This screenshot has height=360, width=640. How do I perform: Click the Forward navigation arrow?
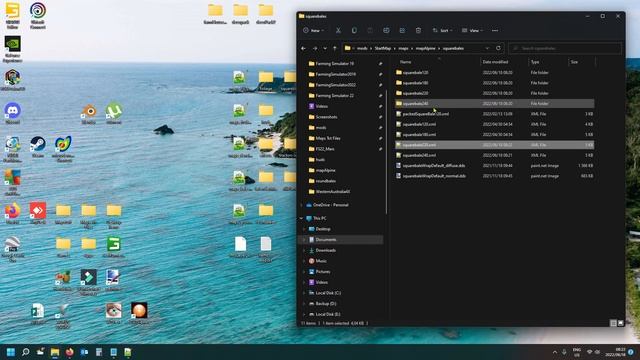pos(315,48)
